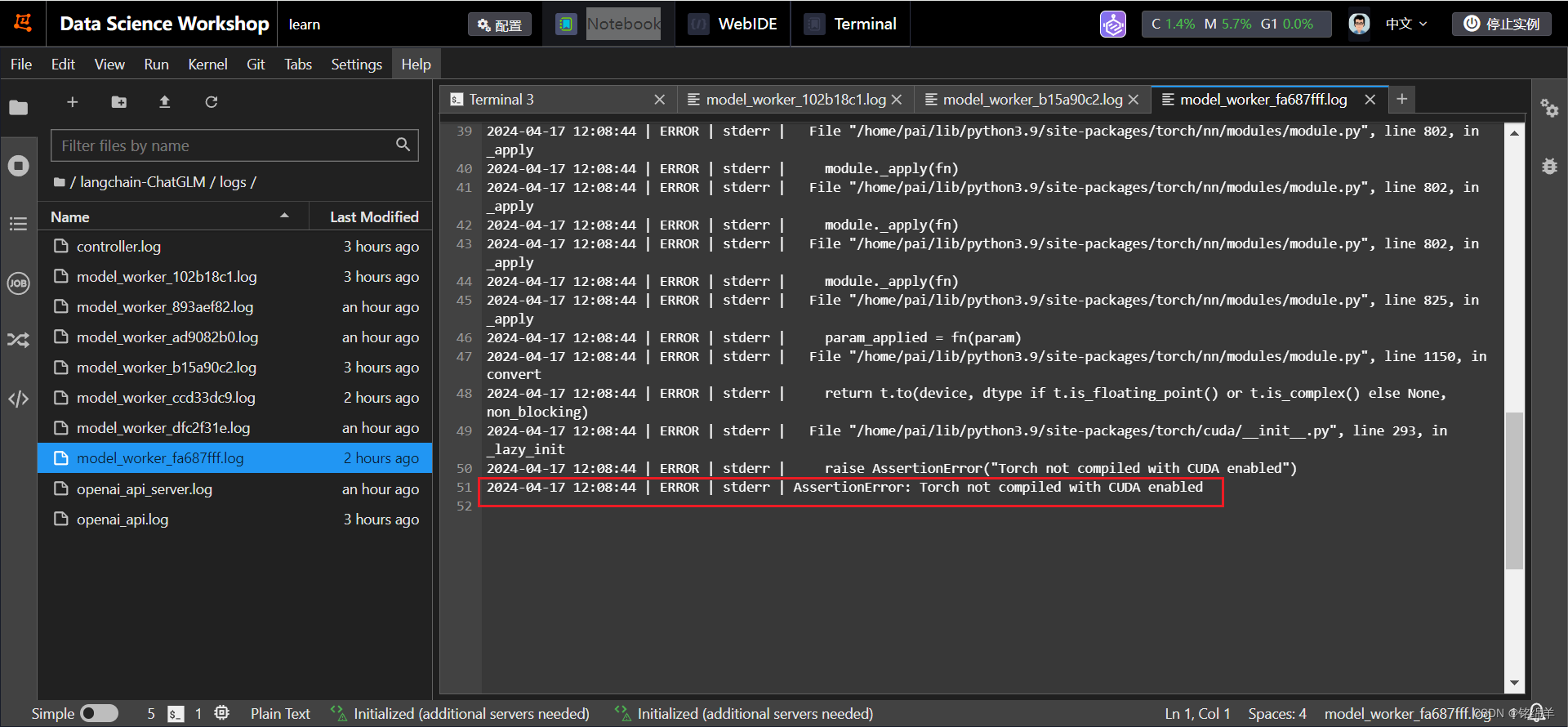Image resolution: width=1568 pixels, height=727 pixels.
Task: Open the Kernel menu
Action: 207,64
